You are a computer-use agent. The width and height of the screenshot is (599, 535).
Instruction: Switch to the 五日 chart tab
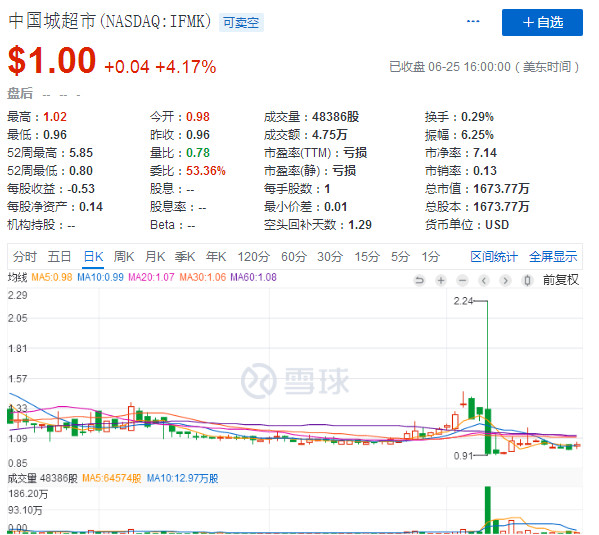click(59, 256)
